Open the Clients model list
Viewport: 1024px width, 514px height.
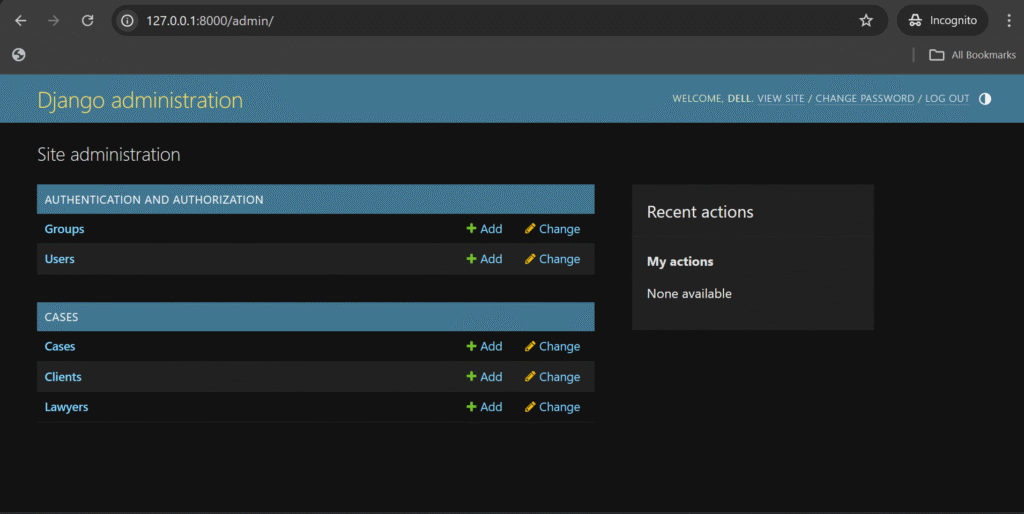pos(63,377)
